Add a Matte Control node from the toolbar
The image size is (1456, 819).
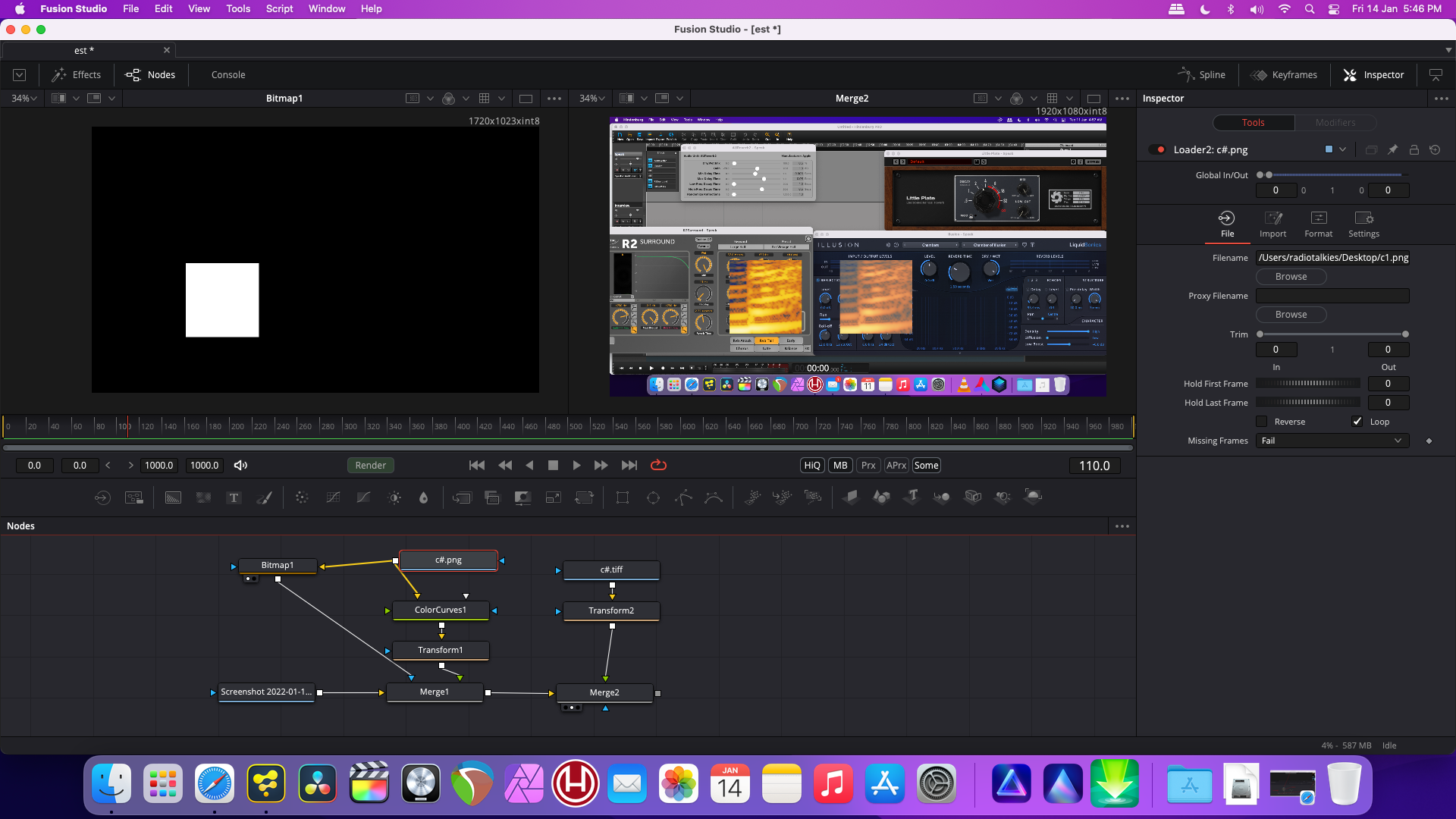tap(522, 497)
